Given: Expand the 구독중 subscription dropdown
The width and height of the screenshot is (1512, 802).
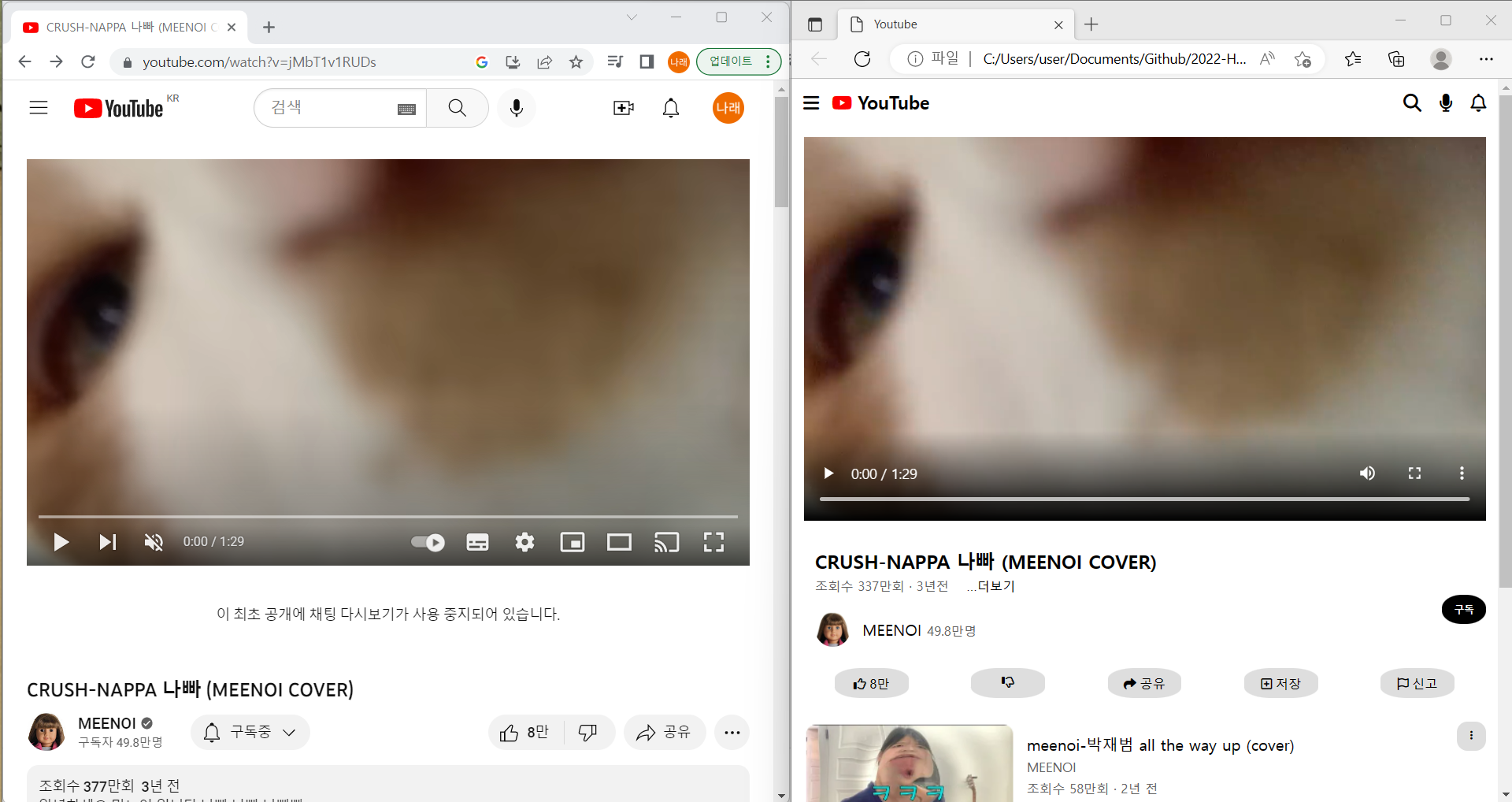Looking at the screenshot, I should [250, 733].
